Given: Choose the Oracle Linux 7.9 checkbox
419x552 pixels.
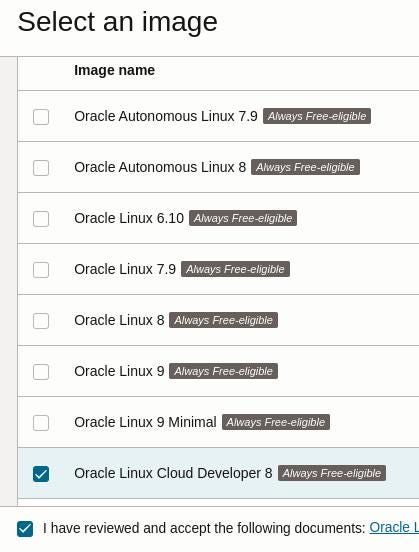Looking at the screenshot, I should tap(41, 270).
